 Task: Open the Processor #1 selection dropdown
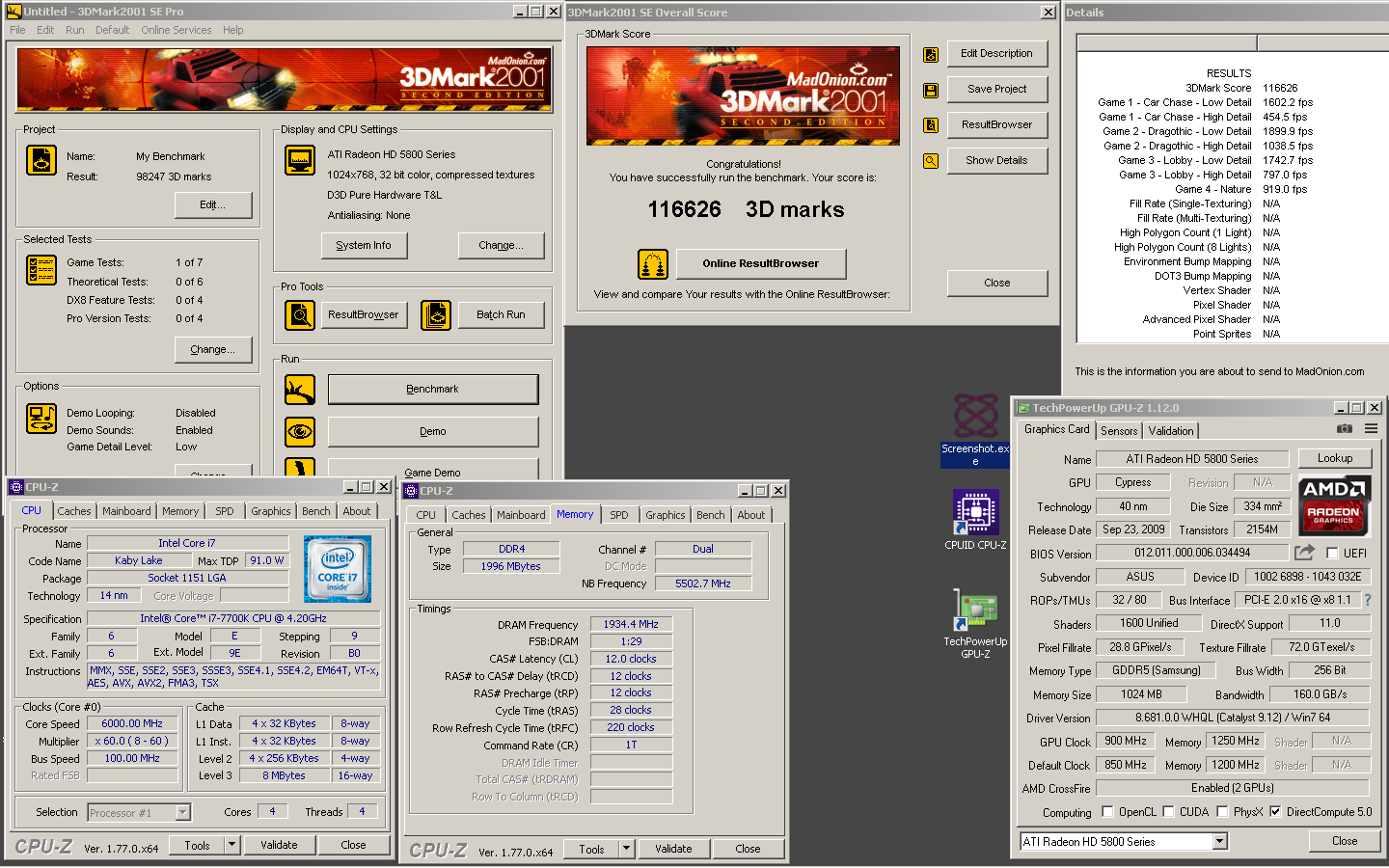(x=182, y=813)
